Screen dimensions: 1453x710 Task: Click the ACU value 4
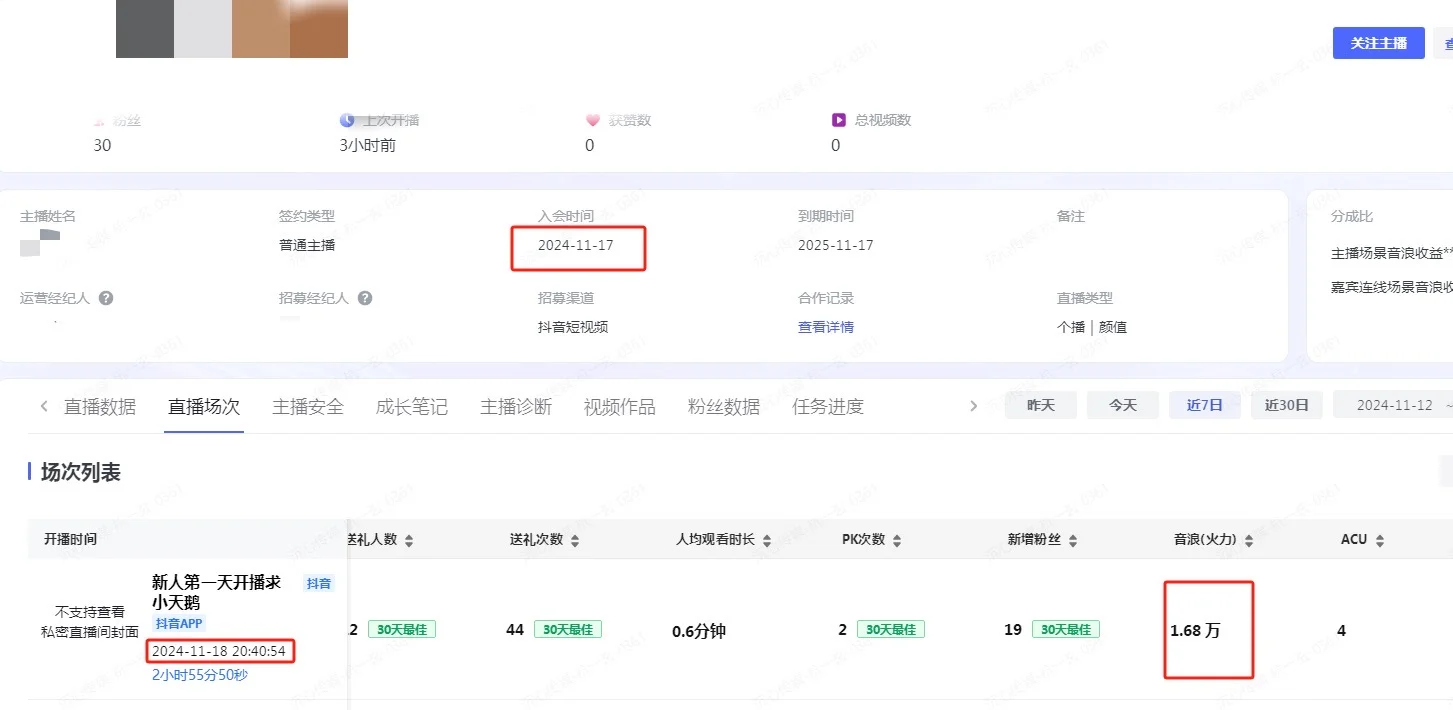(1341, 631)
